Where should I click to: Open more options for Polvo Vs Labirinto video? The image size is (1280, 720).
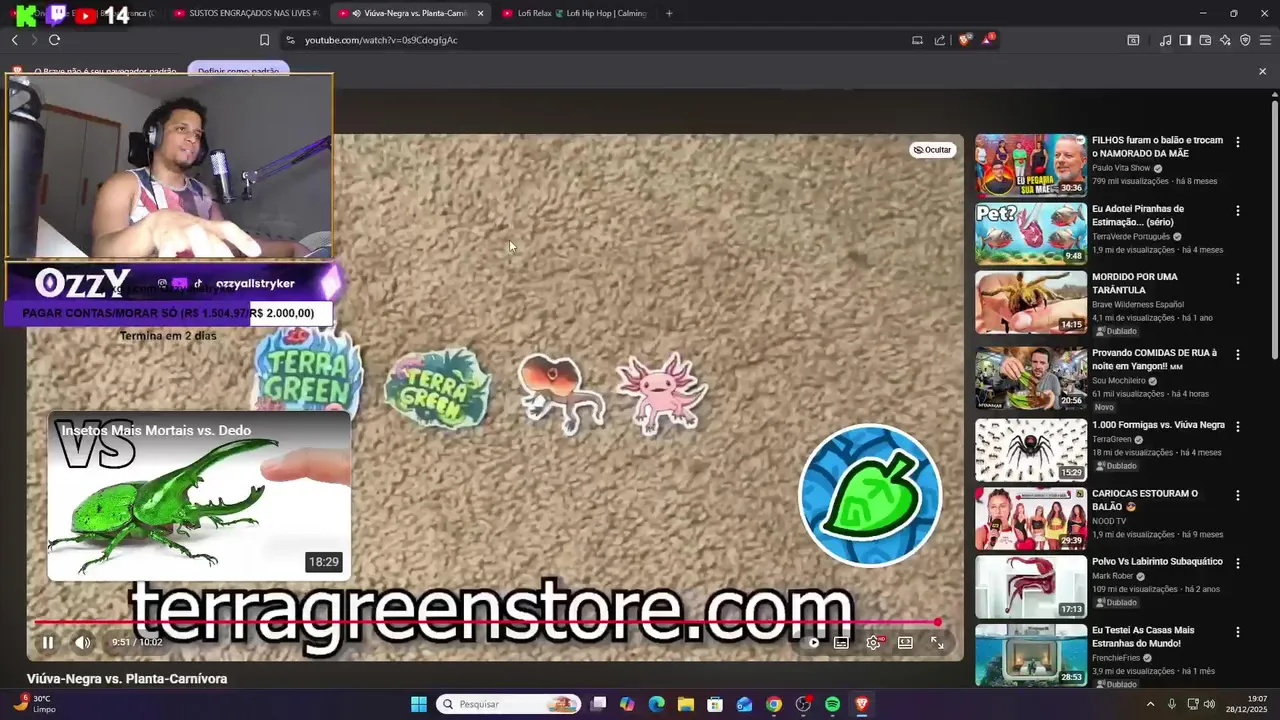1237,563
